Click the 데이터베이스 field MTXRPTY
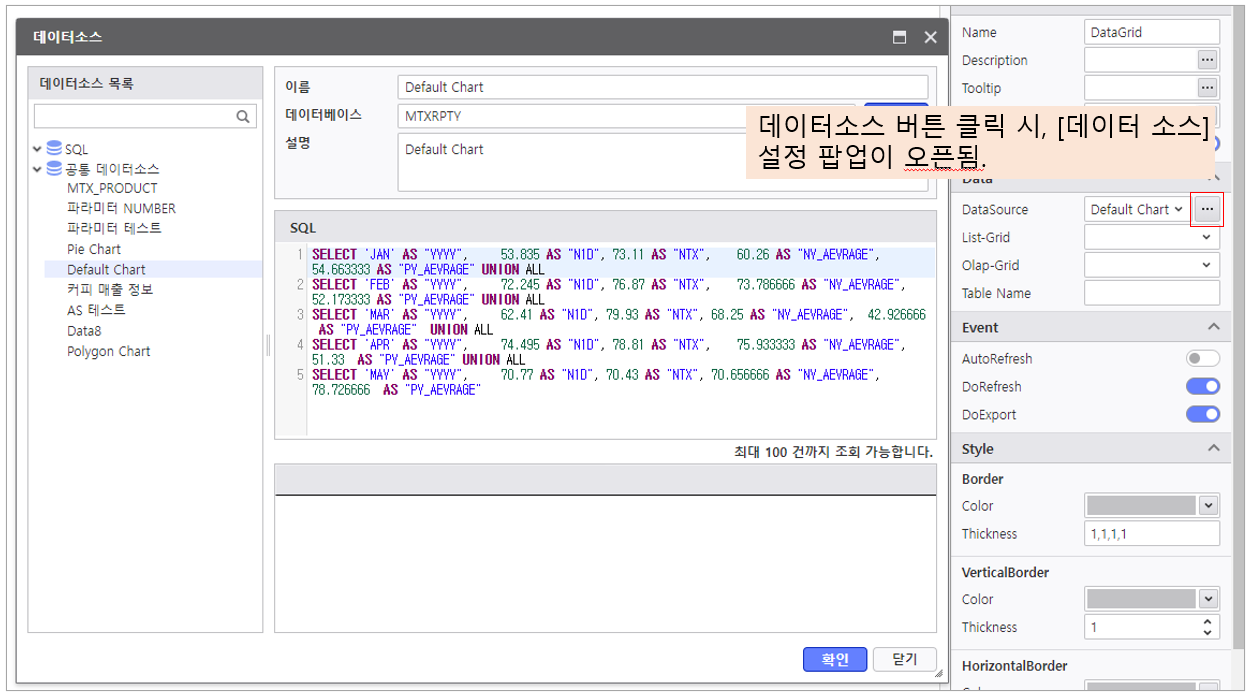This screenshot has width=1251, height=695. tap(628, 116)
